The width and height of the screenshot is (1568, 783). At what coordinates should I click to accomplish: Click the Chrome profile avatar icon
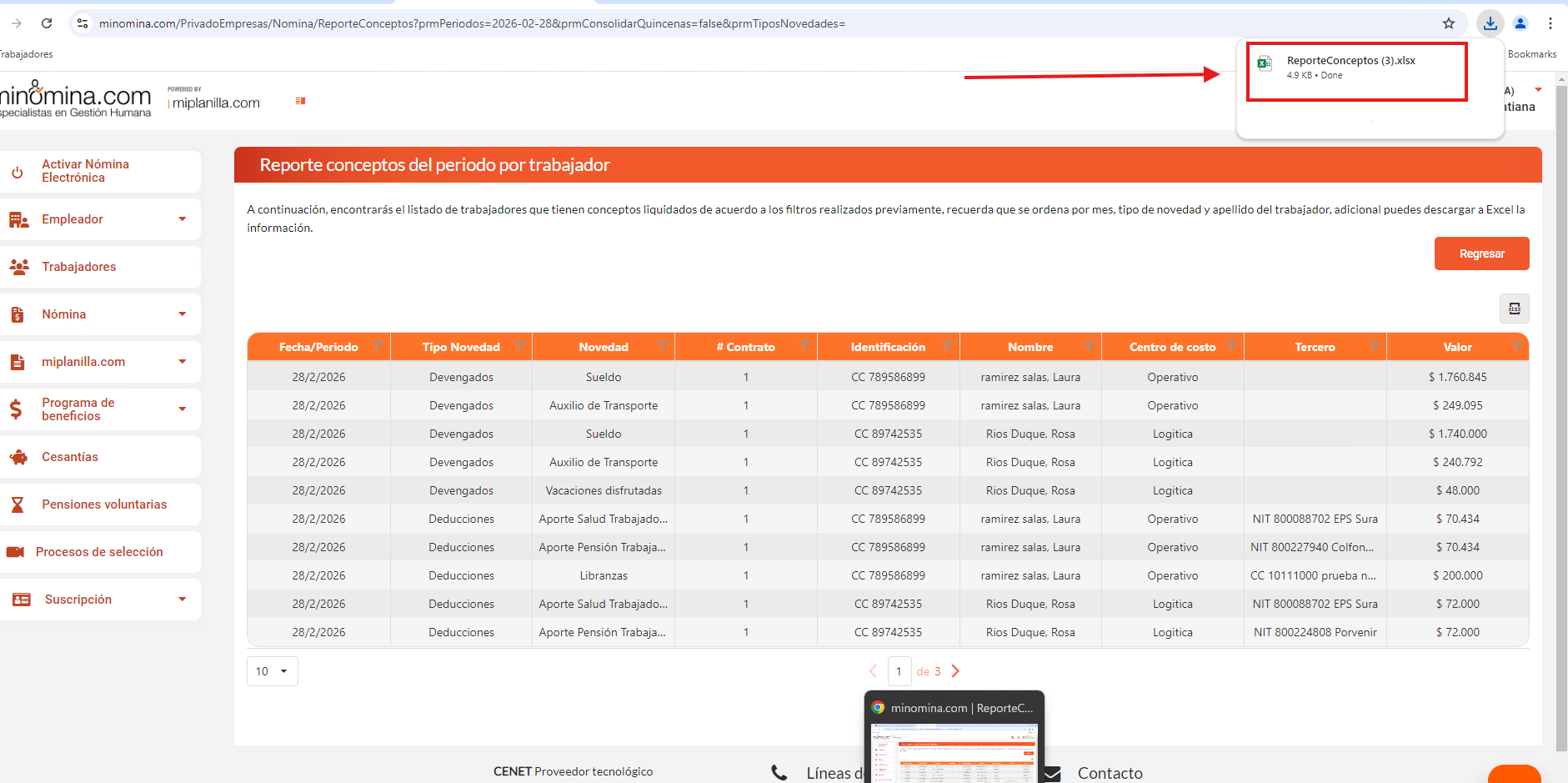coord(1520,23)
